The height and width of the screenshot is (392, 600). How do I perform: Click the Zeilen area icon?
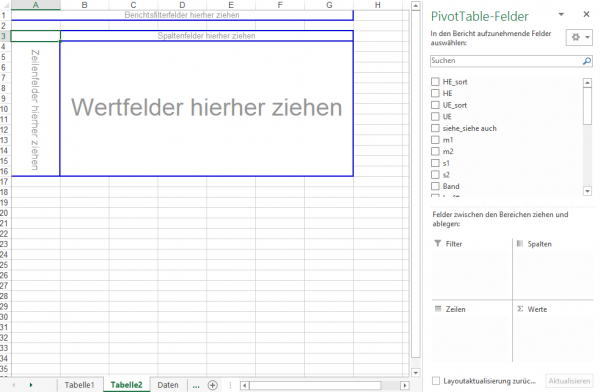click(438, 309)
